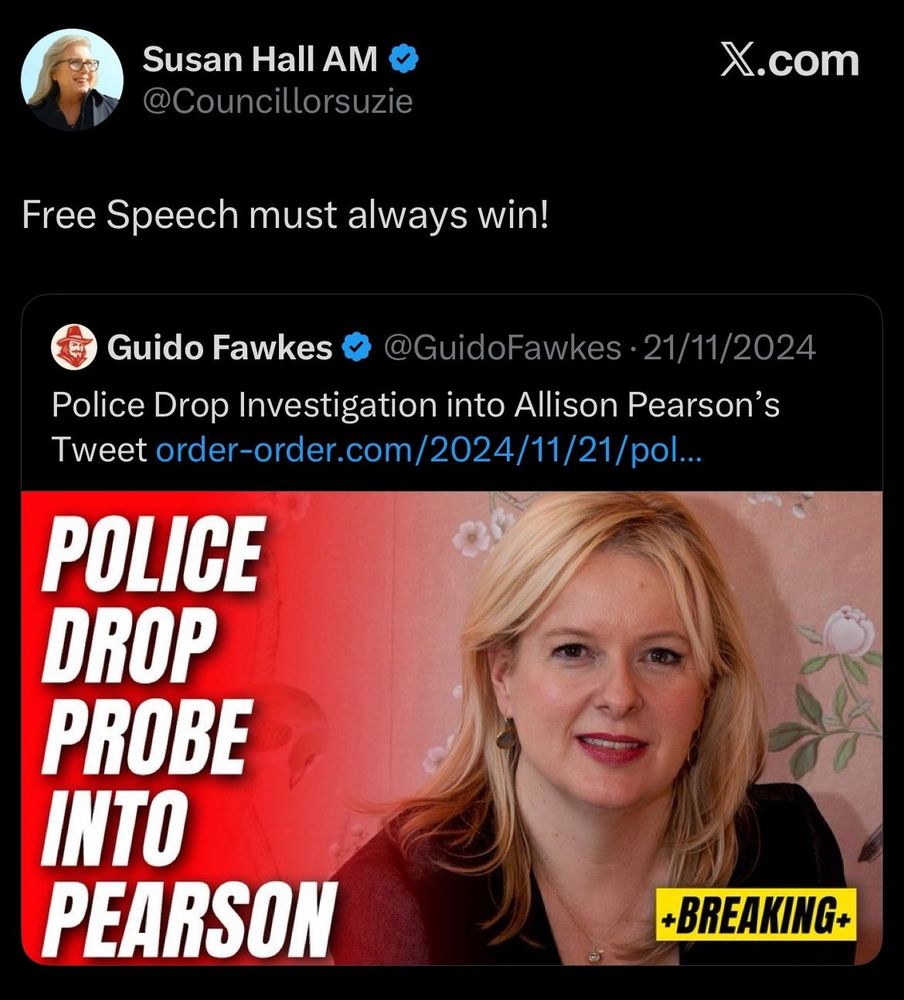The image size is (904, 1000).
Task: Click the Susan Hall AM display name
Action: [x=260, y=59]
